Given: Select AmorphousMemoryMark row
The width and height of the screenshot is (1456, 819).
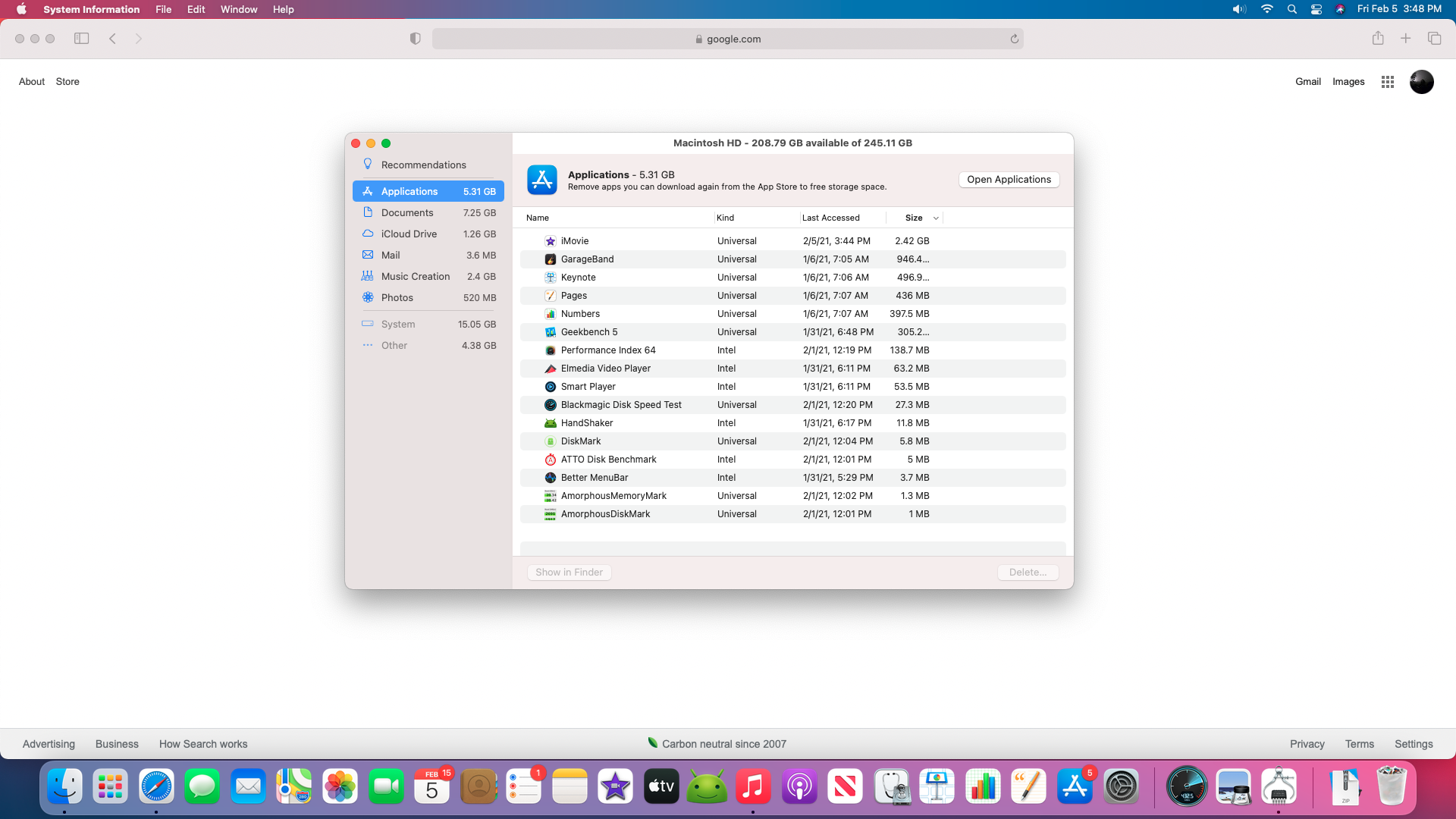Looking at the screenshot, I should 792,495.
